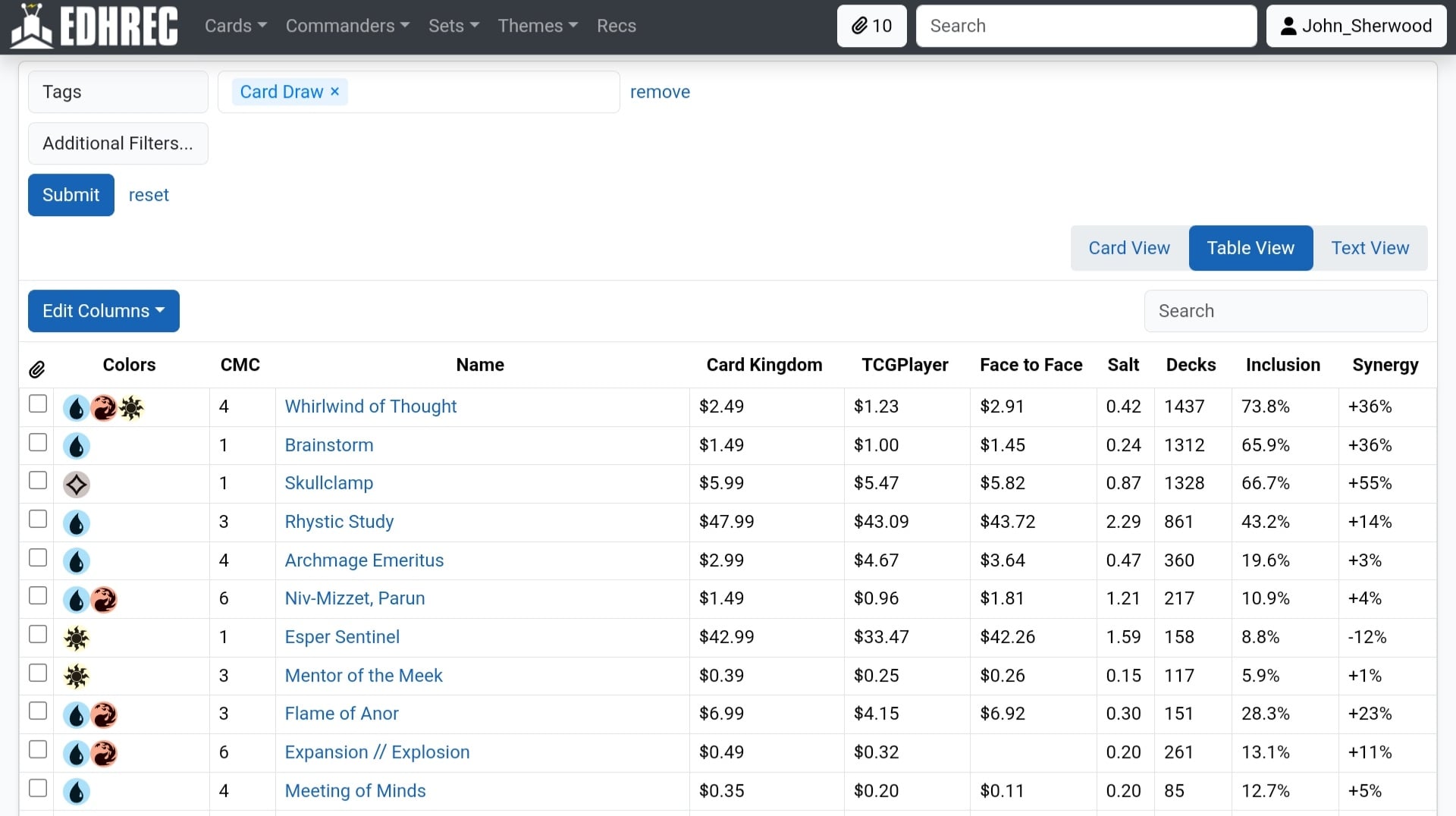Screen dimensions: 1456x816
Task: Click the table Search field
Action: (x=1285, y=311)
